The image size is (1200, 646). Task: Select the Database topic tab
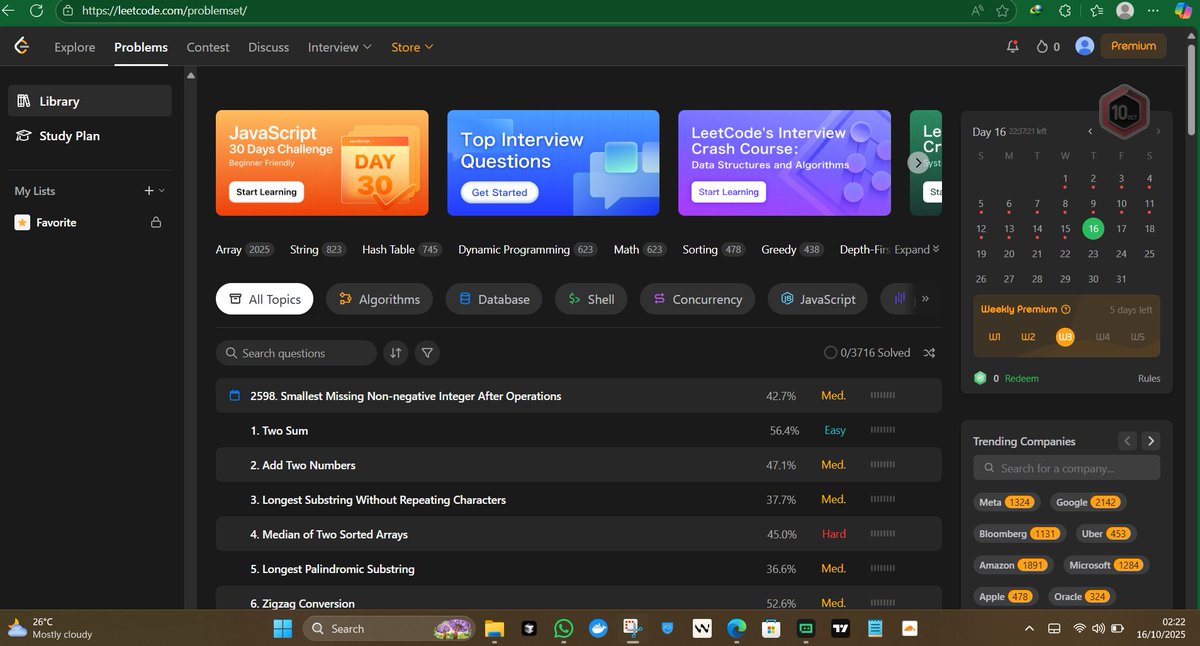pos(494,299)
